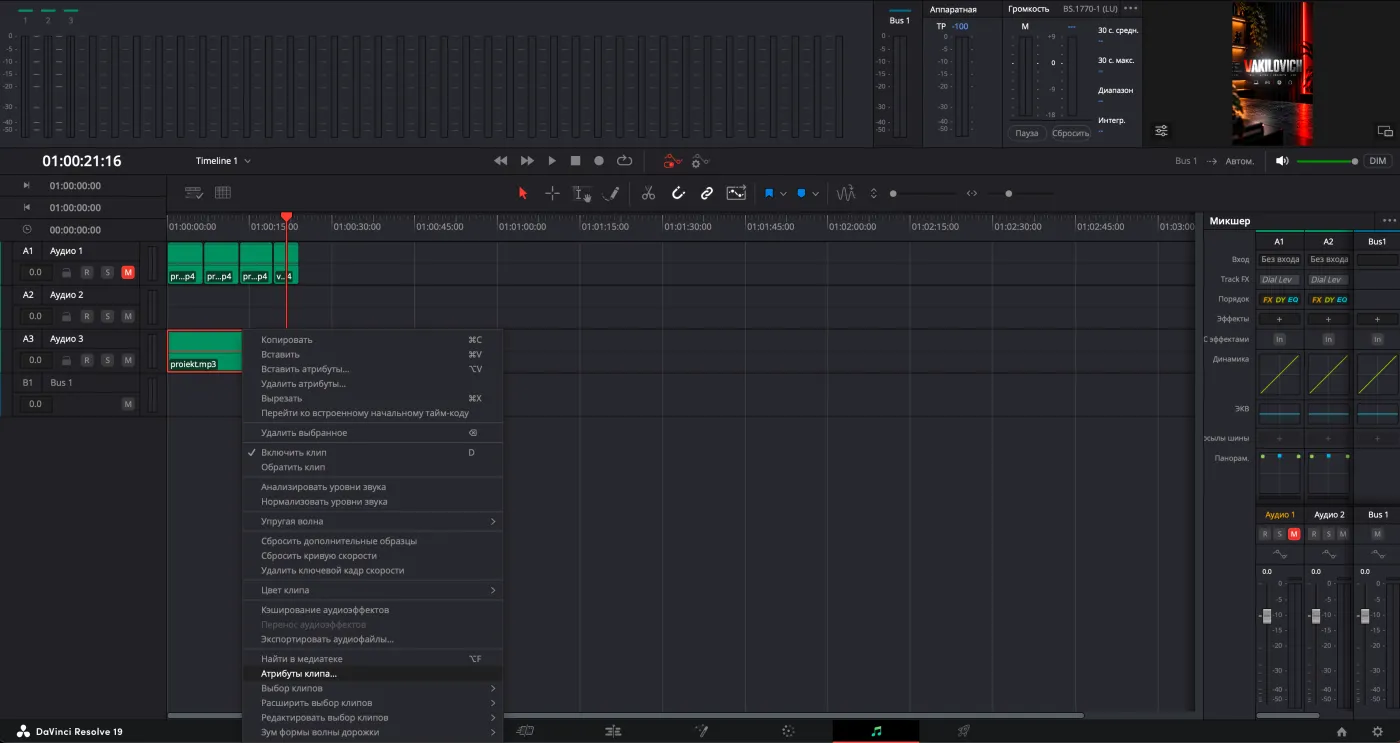Image resolution: width=1400 pixels, height=743 pixels.
Task: Arm record on track Аудио 3
Action: [87, 360]
